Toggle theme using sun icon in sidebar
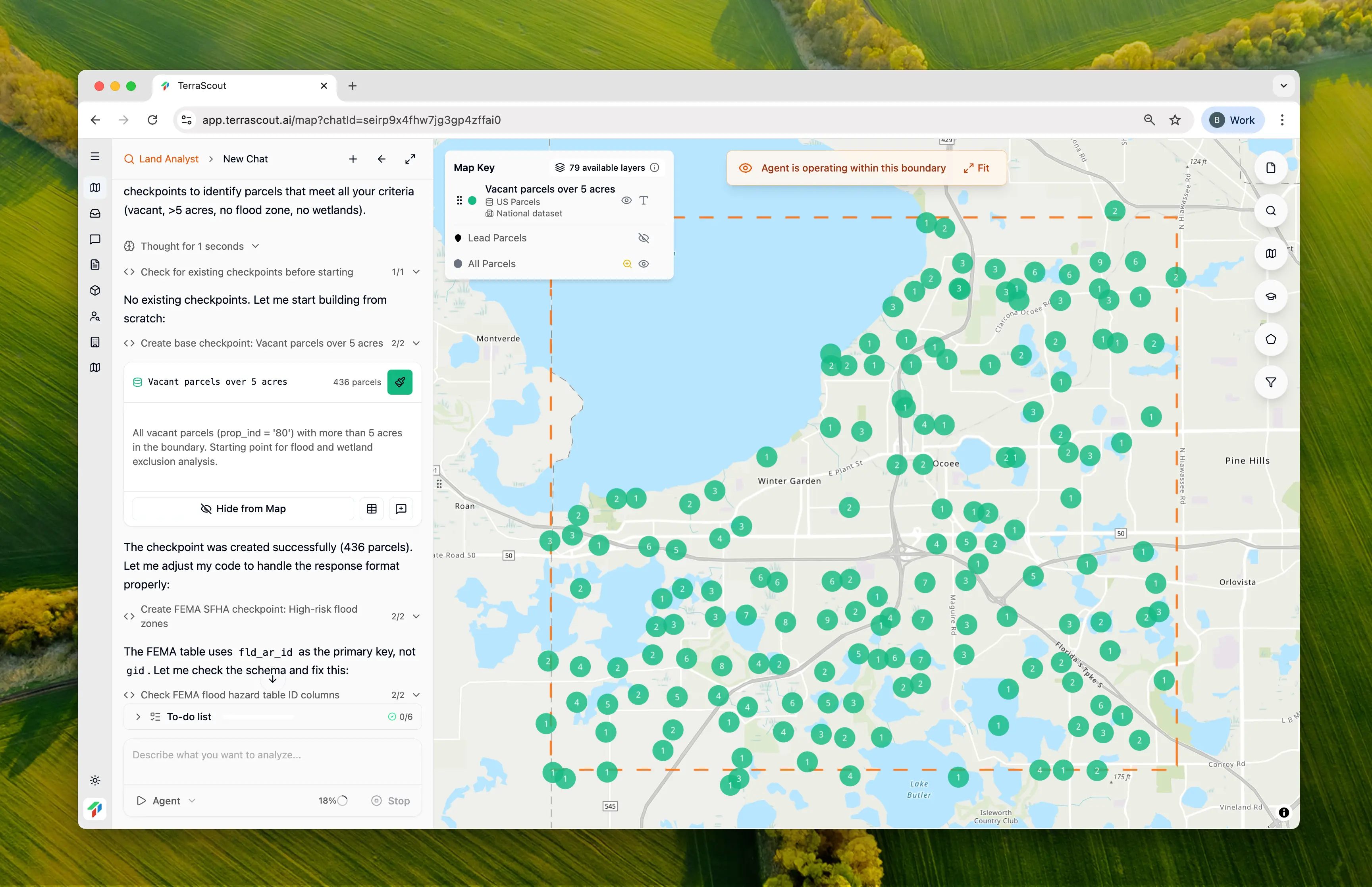 (x=95, y=781)
